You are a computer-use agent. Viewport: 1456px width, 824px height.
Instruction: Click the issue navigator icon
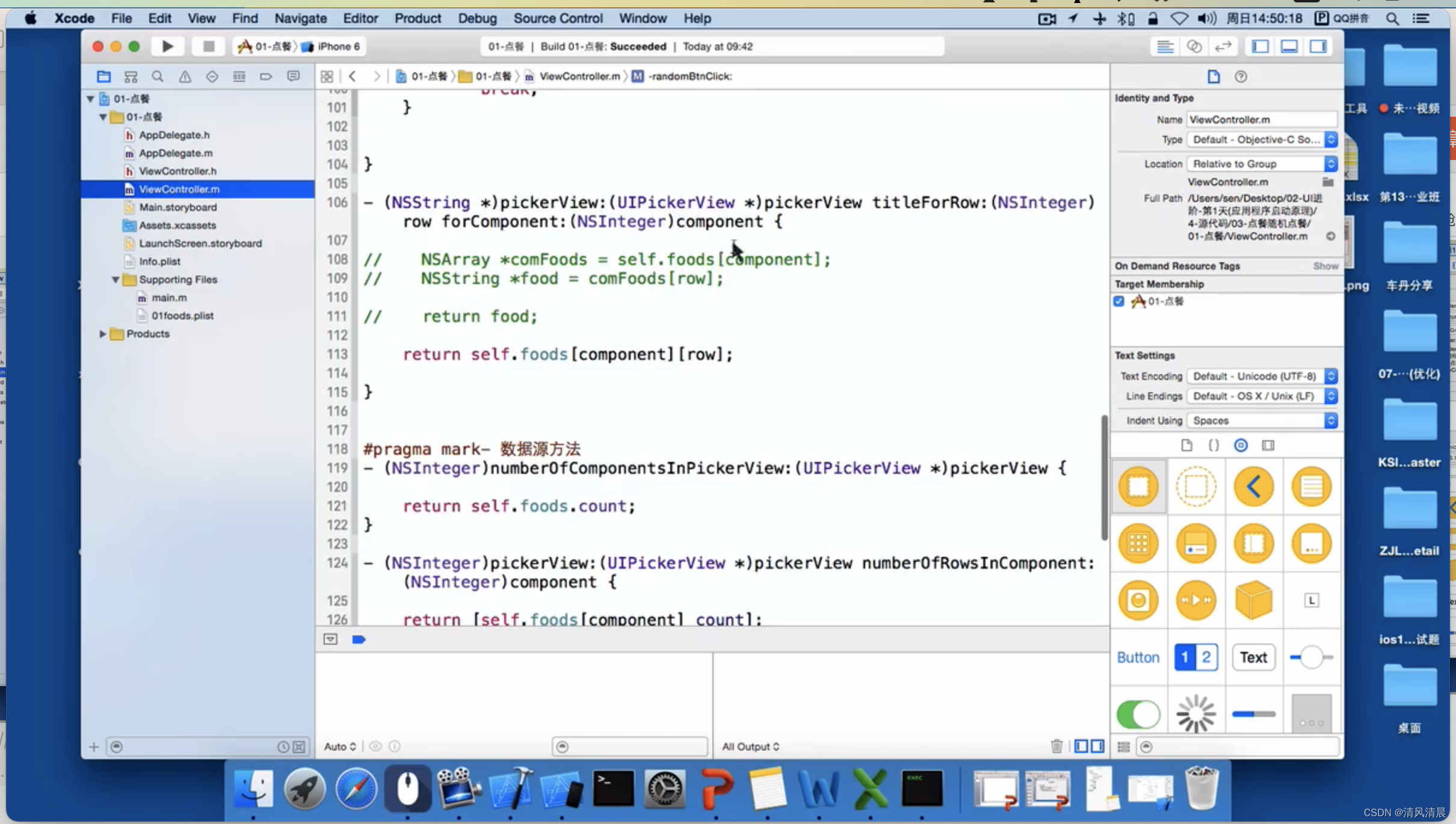pyautogui.click(x=184, y=76)
